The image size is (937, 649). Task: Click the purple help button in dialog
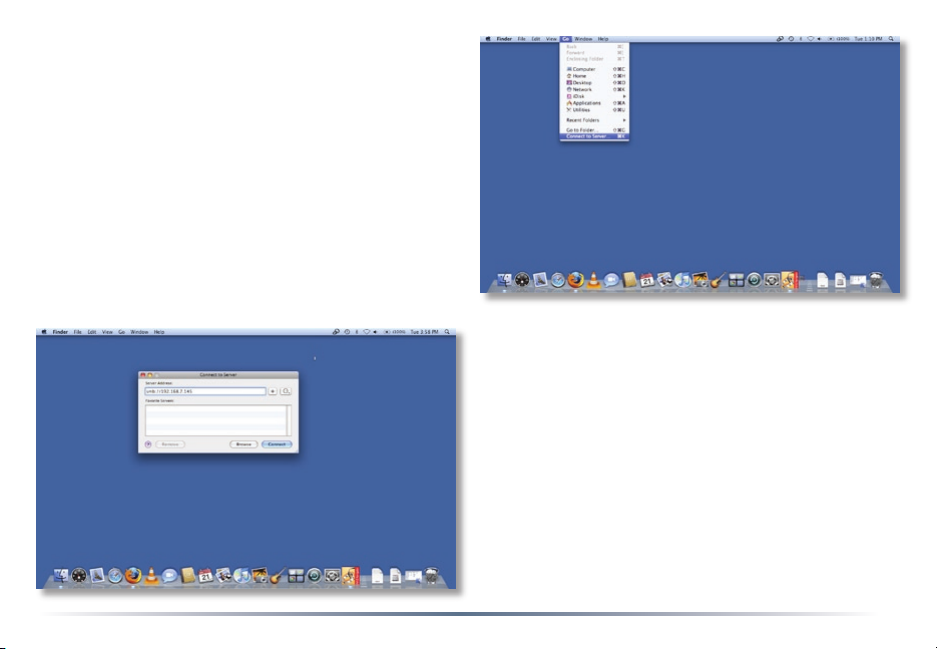point(148,443)
